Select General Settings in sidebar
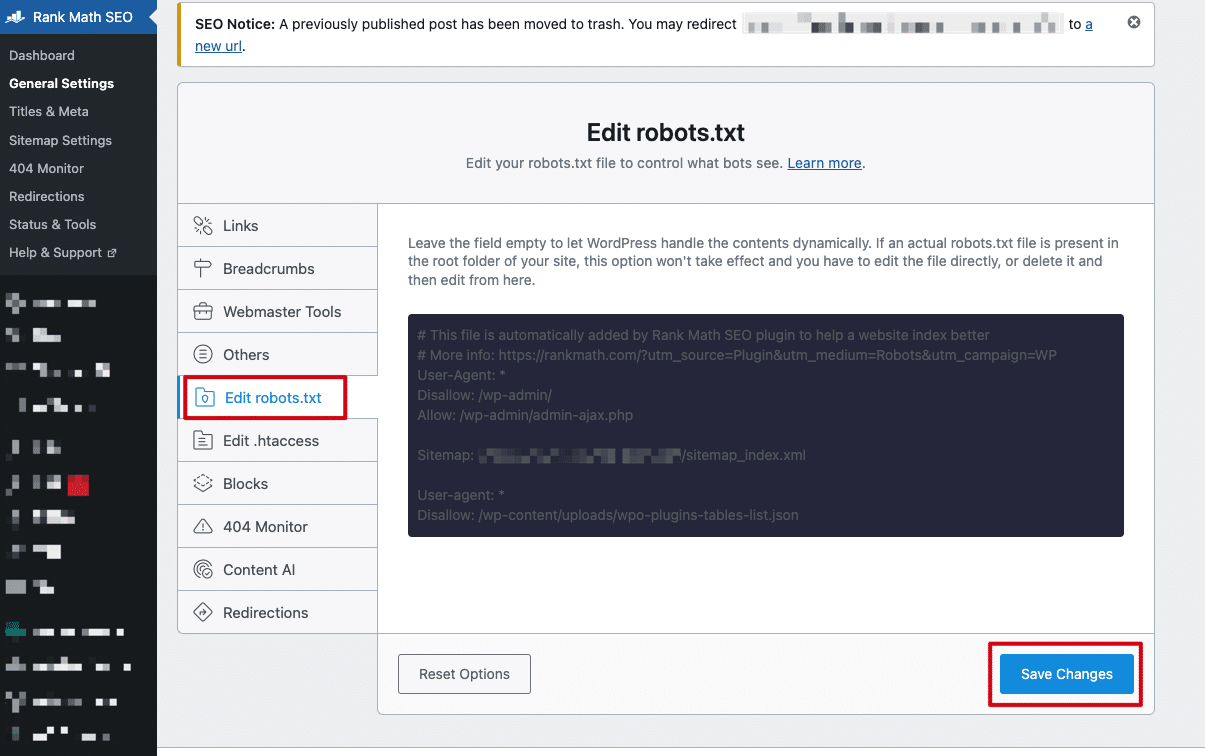The height and width of the screenshot is (756, 1205). point(61,83)
